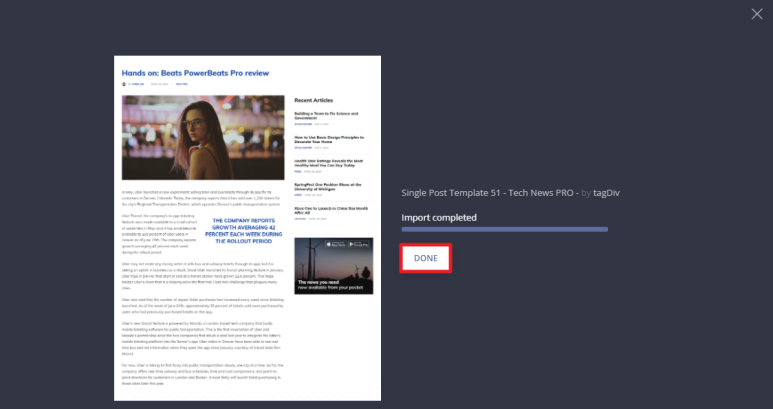Click "Import completed" status text

439,217
